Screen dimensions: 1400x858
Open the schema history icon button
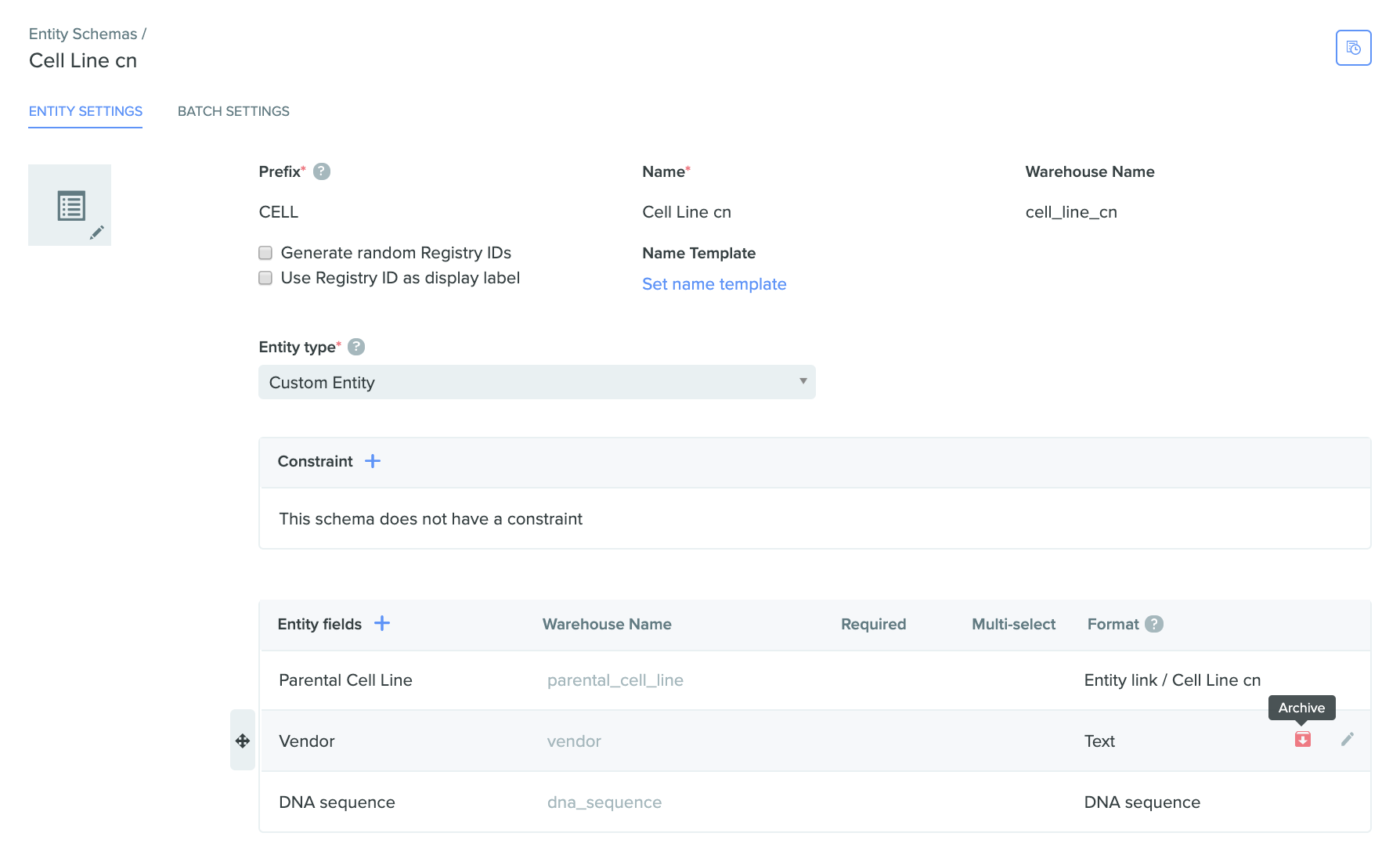point(1353,48)
